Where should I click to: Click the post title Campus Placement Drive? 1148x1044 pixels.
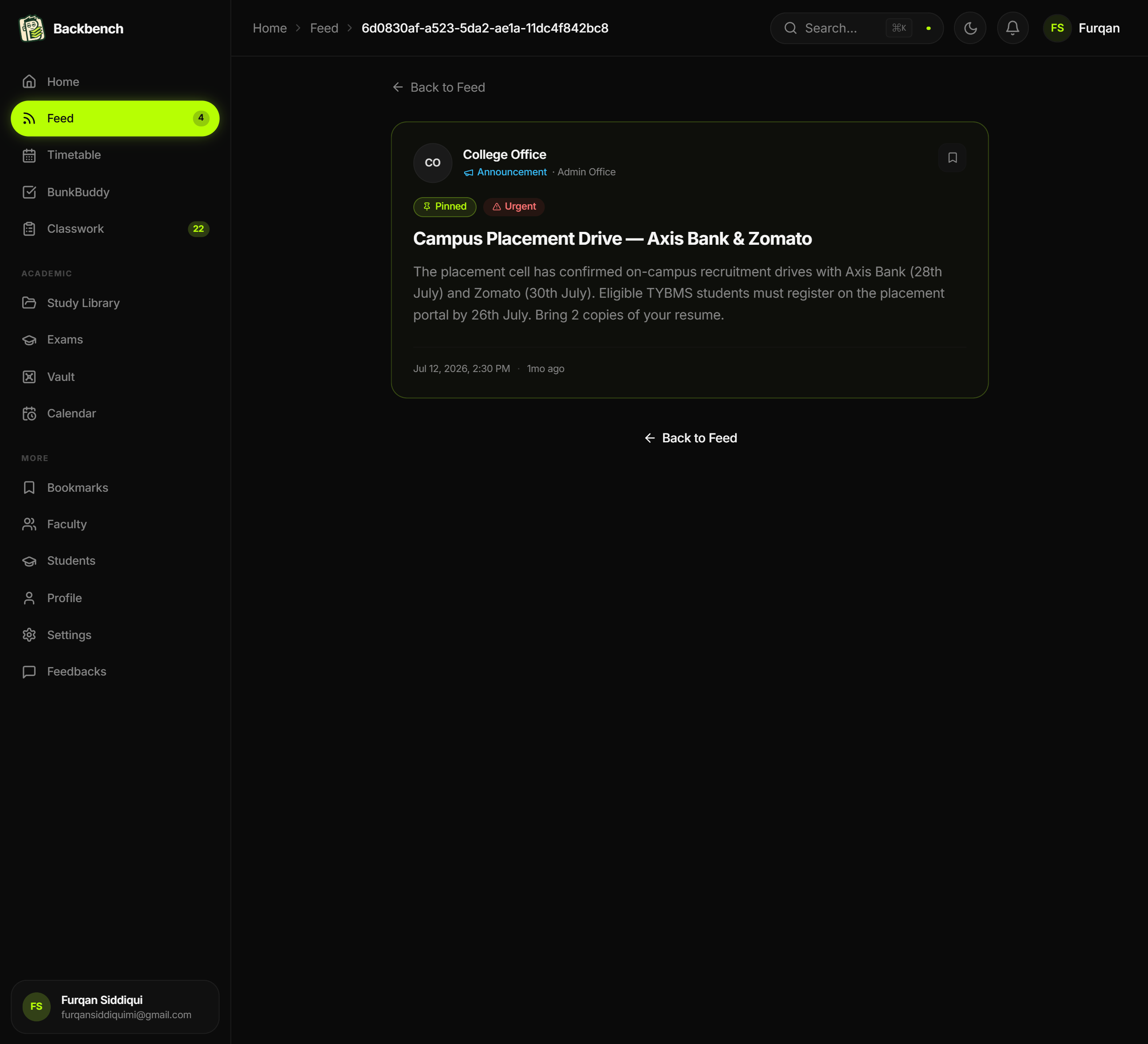(x=613, y=239)
